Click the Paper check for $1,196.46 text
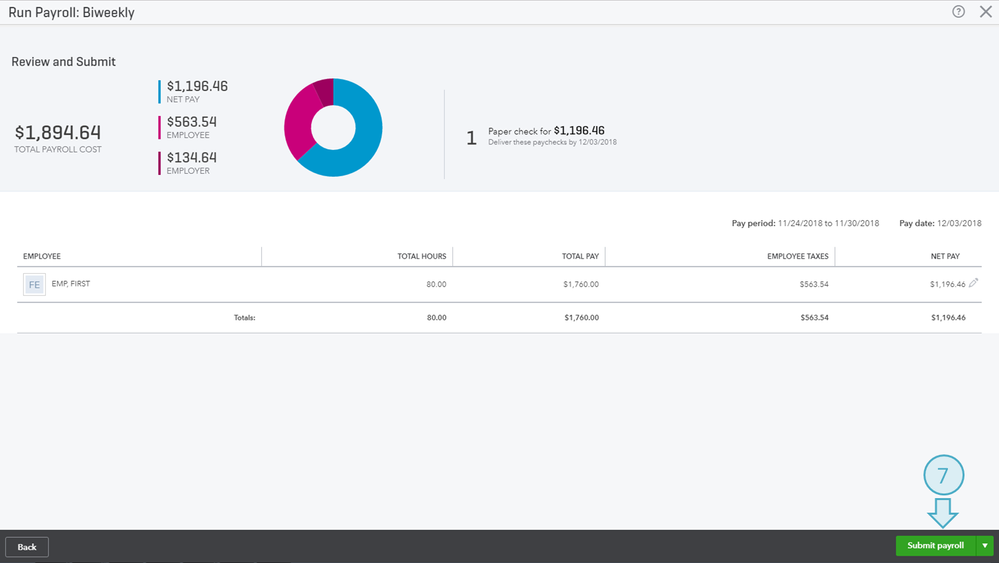Image resolution: width=999 pixels, height=563 pixels. click(546, 131)
